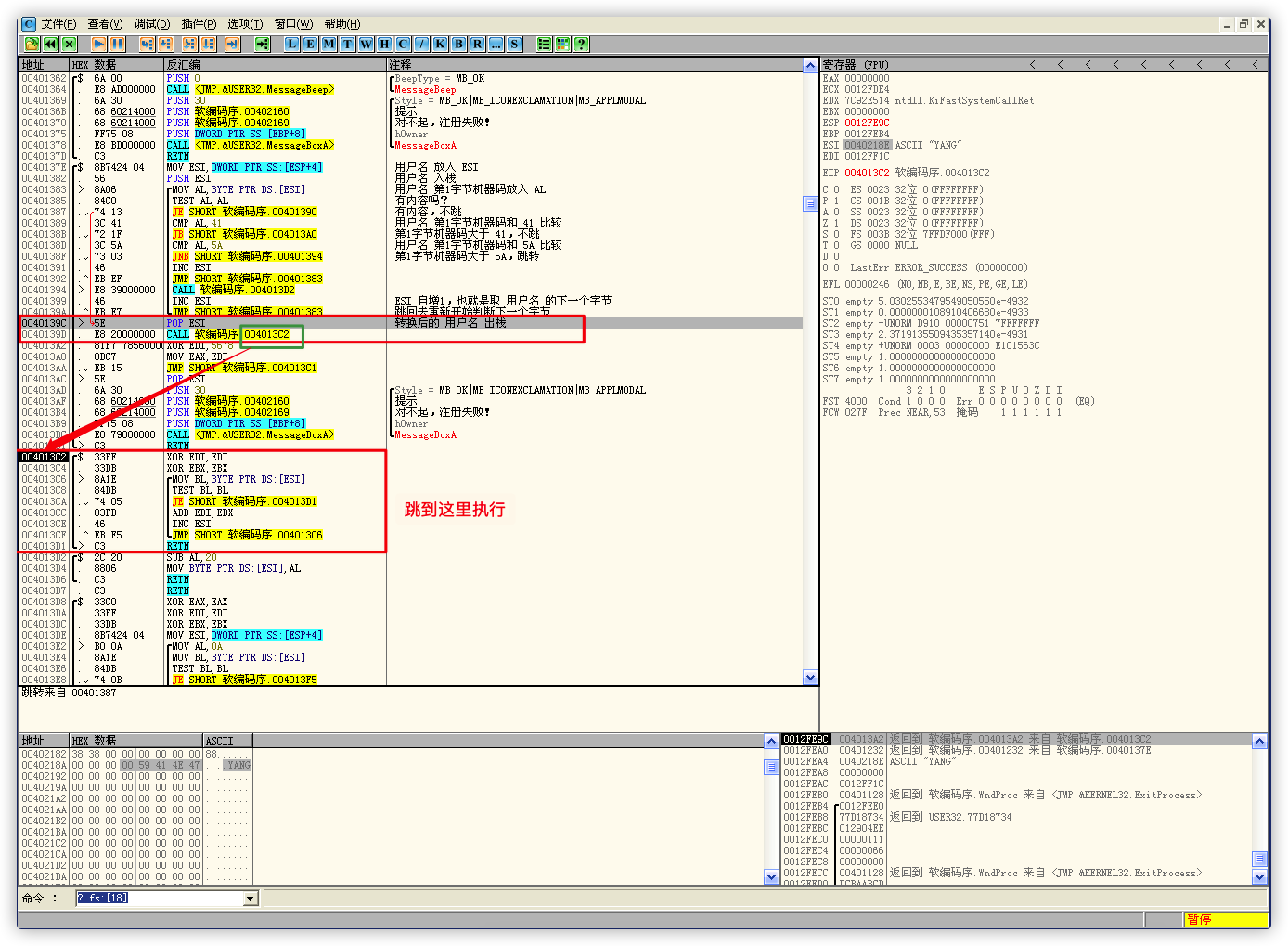
Task: Open the Memory map window (M icon)
Action: tap(328, 44)
